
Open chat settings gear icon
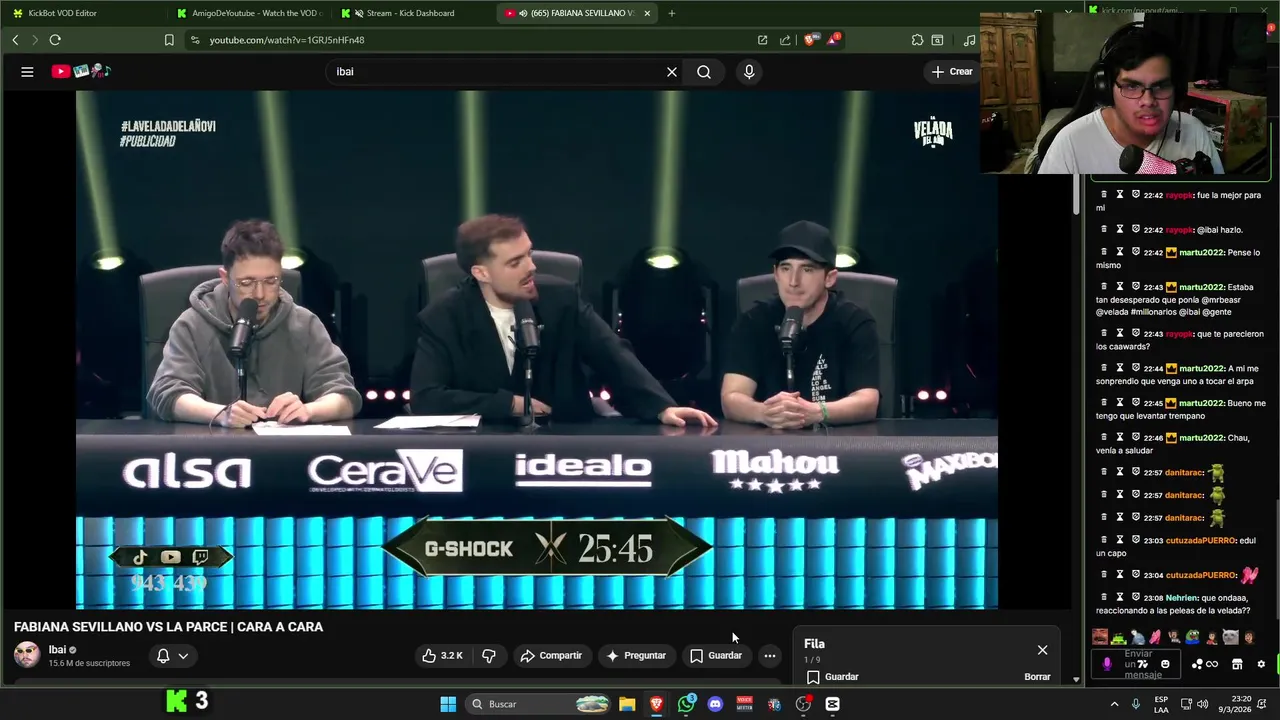[1261, 664]
